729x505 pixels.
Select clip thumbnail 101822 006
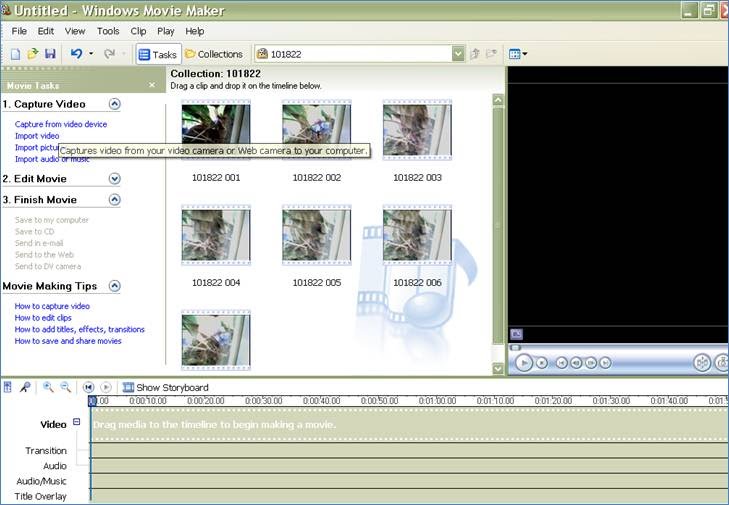[x=417, y=235]
